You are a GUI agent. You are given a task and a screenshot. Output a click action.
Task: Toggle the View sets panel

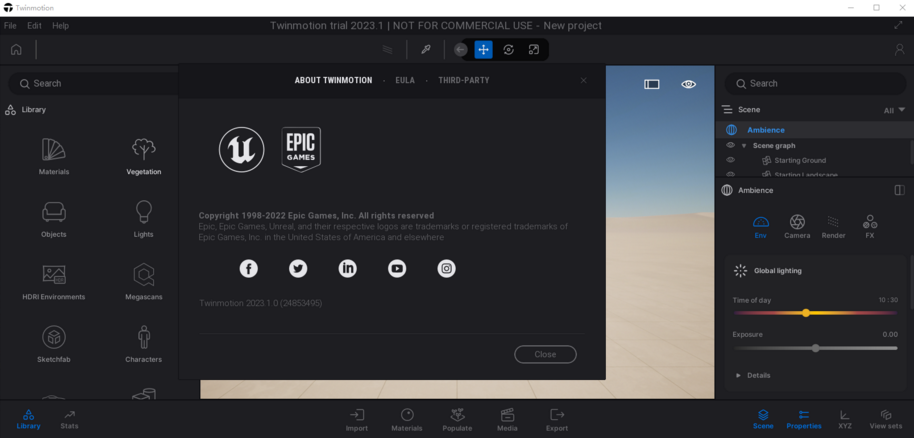coord(886,420)
